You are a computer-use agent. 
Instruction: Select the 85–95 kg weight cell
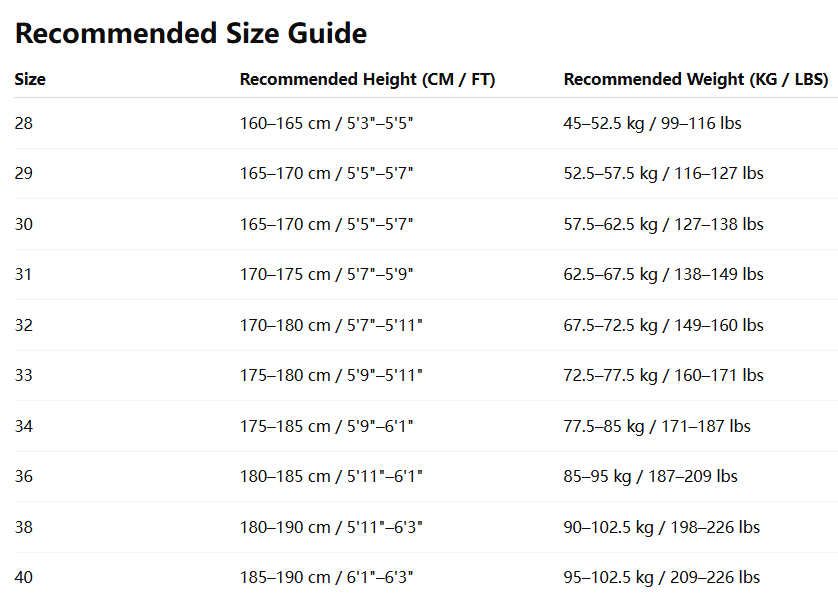tap(650, 476)
